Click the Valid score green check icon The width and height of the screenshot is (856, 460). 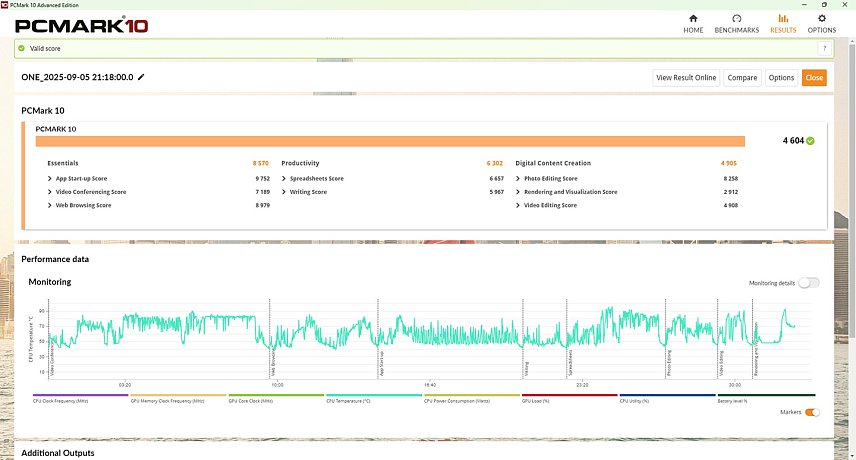(x=21, y=48)
